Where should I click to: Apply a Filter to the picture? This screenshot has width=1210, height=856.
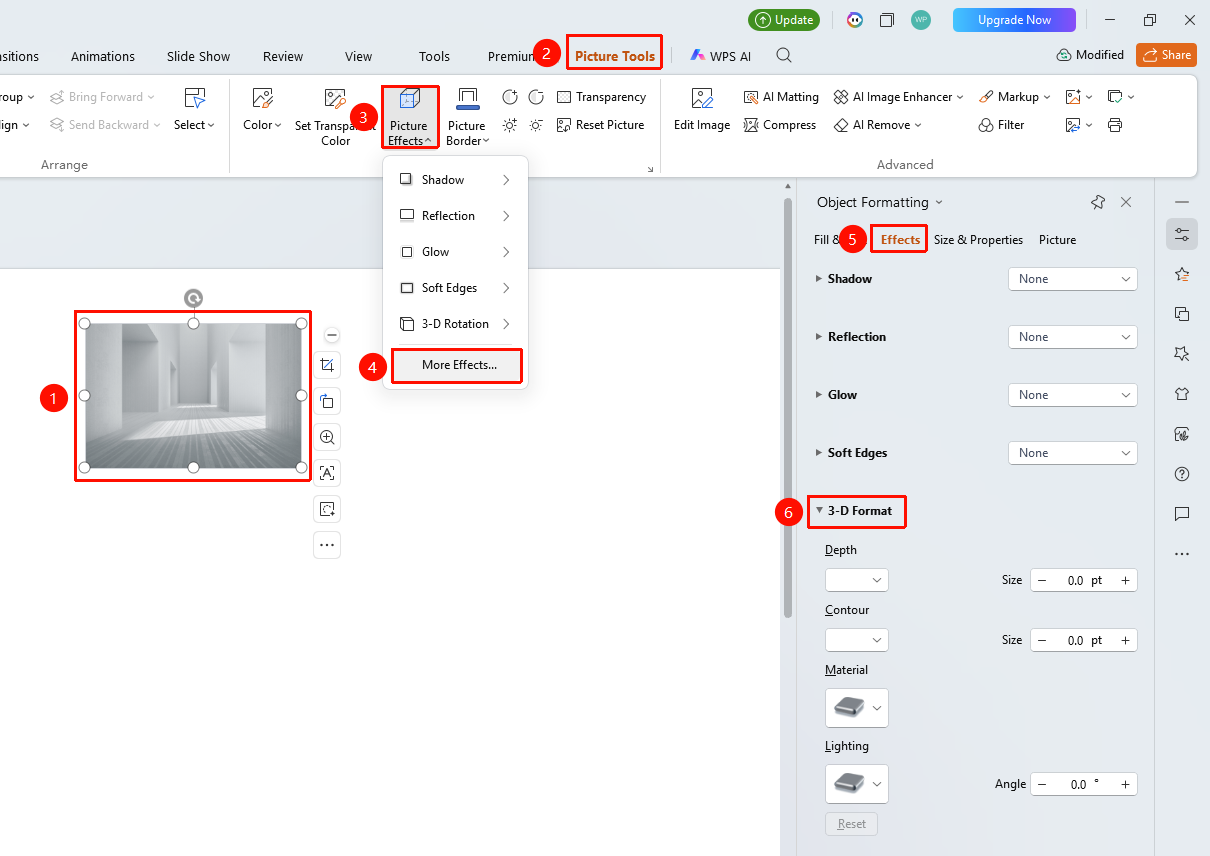(1001, 125)
